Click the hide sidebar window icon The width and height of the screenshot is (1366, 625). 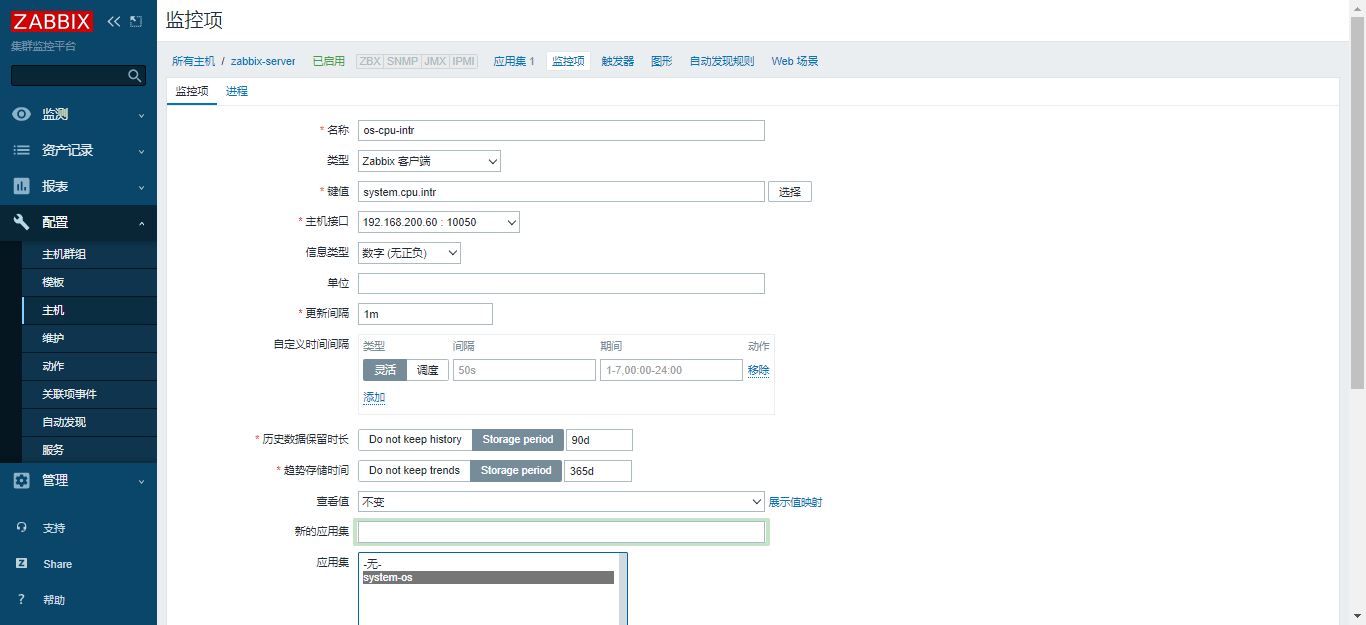pyautogui.click(x=136, y=21)
